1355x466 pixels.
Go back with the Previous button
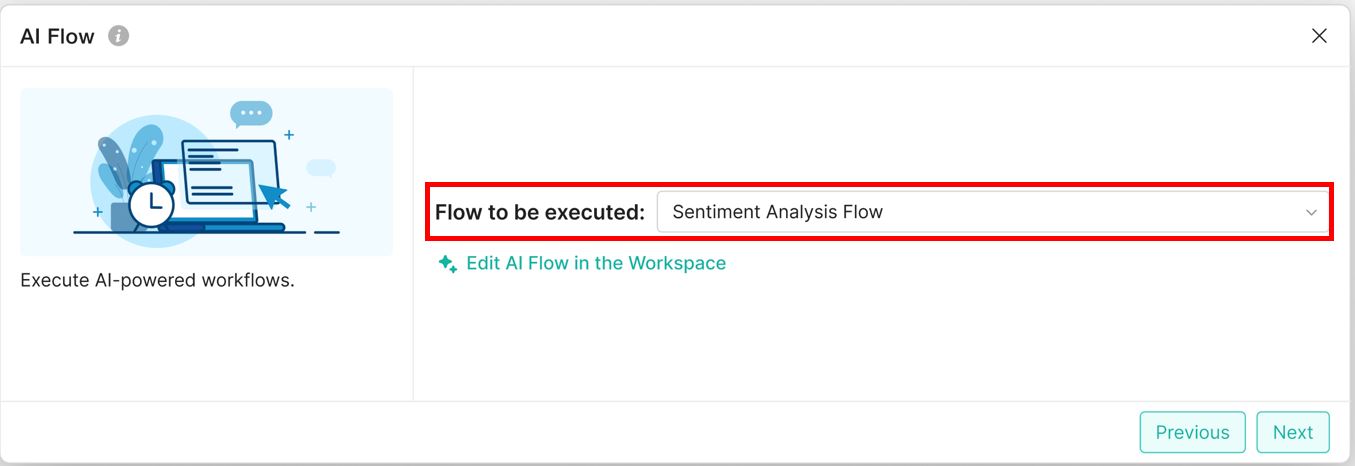(1192, 432)
